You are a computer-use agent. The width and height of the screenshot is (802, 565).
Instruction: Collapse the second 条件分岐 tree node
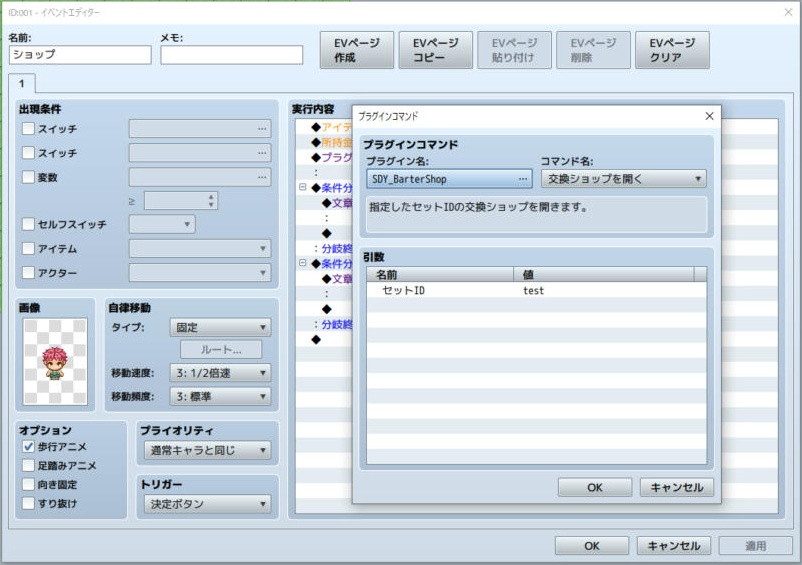303,263
